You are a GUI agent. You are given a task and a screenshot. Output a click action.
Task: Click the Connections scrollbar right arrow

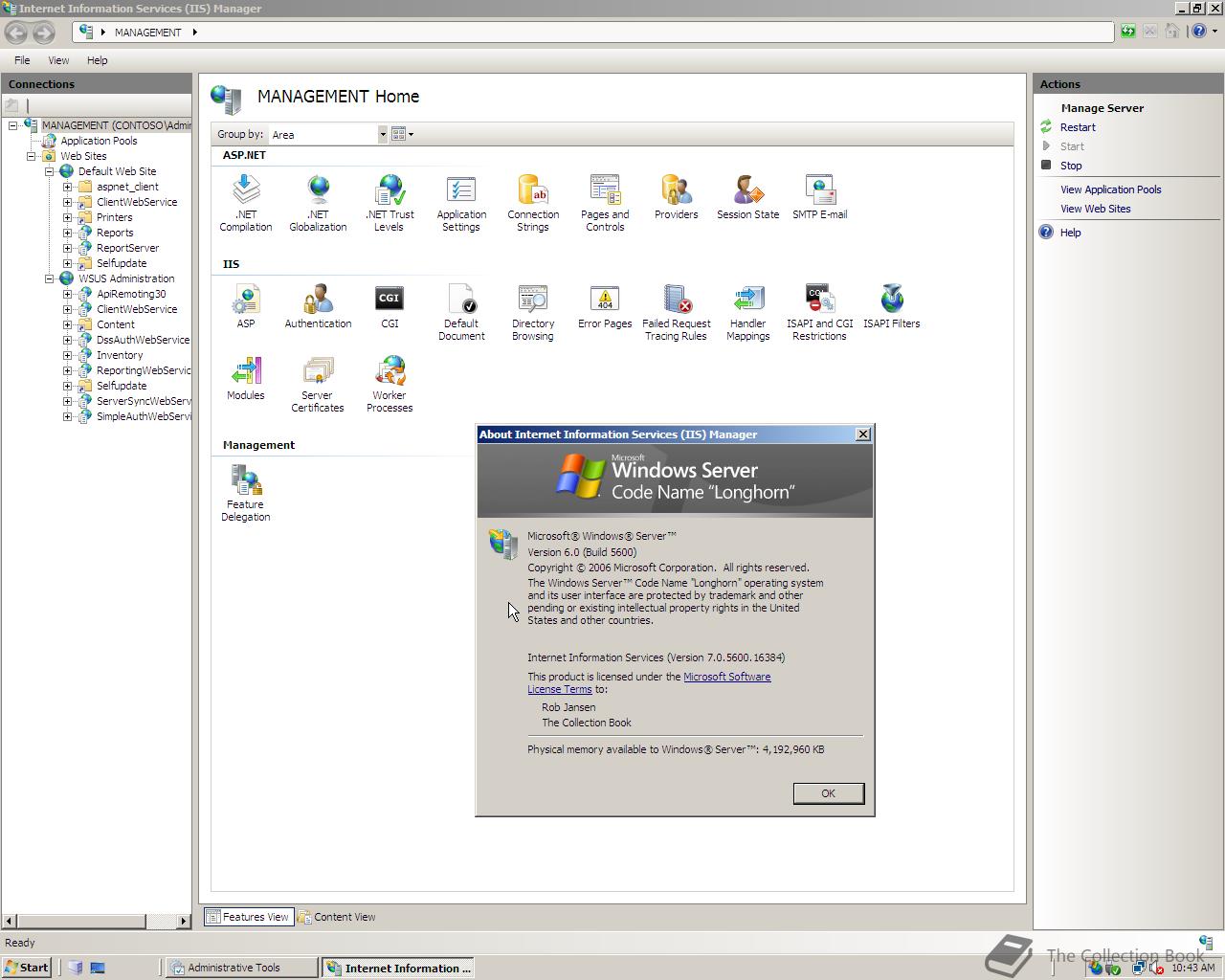point(184,921)
